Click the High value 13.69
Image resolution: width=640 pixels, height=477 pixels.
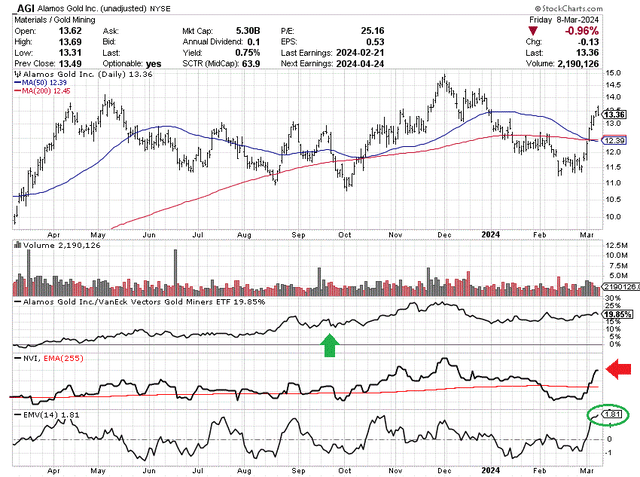70,42
